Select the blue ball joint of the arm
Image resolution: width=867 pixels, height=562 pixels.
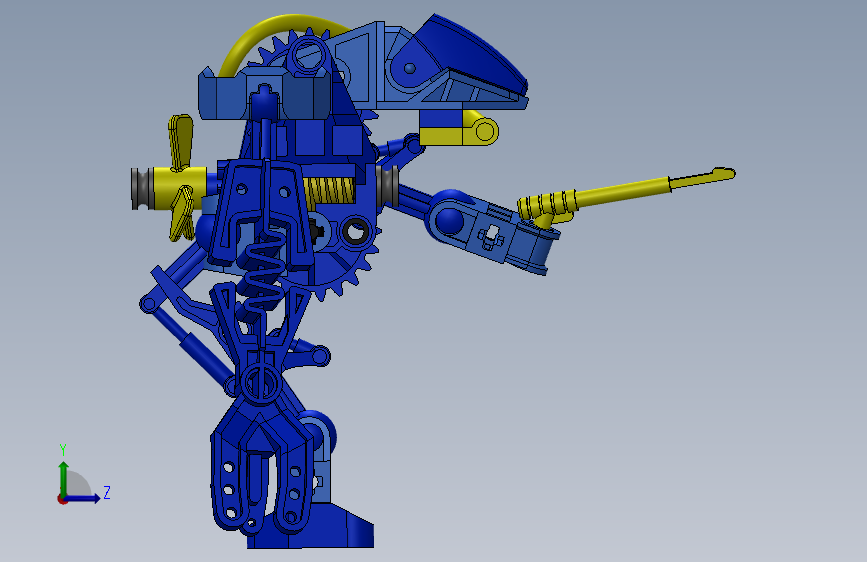coord(449,221)
